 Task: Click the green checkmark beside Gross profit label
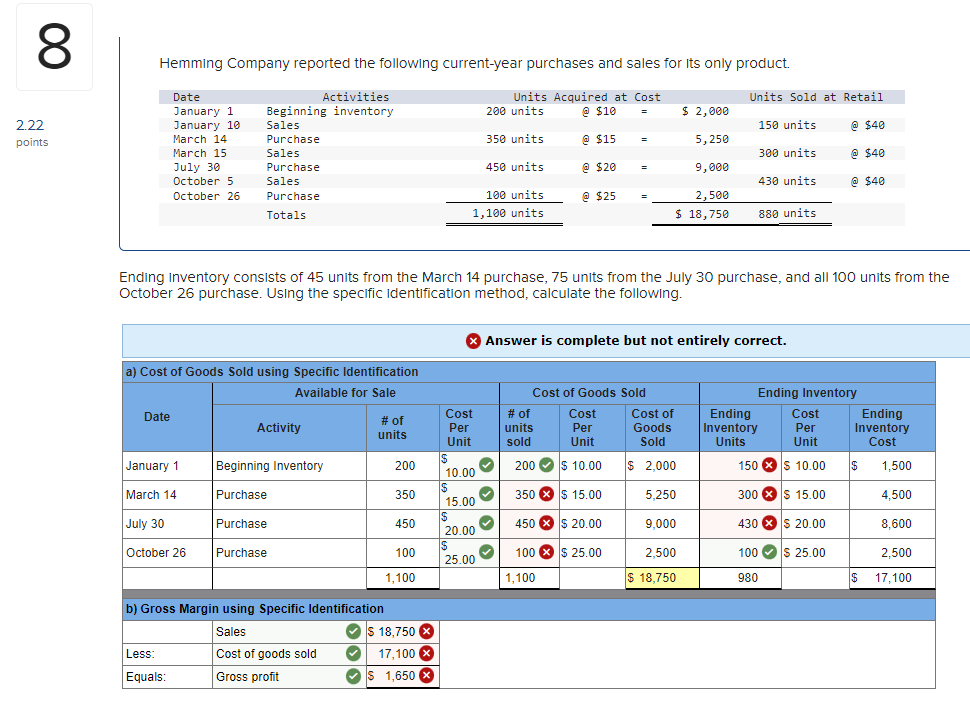coord(353,676)
